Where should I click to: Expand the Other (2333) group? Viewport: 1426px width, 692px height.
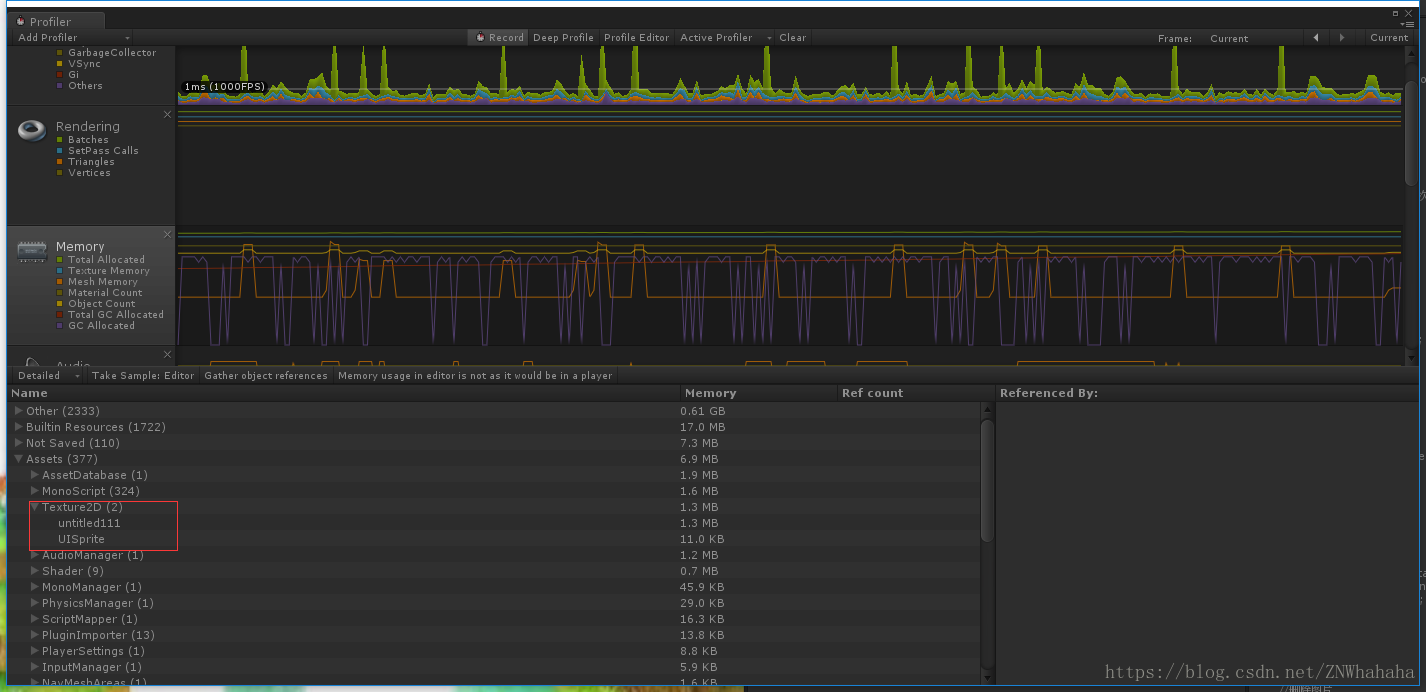18,411
